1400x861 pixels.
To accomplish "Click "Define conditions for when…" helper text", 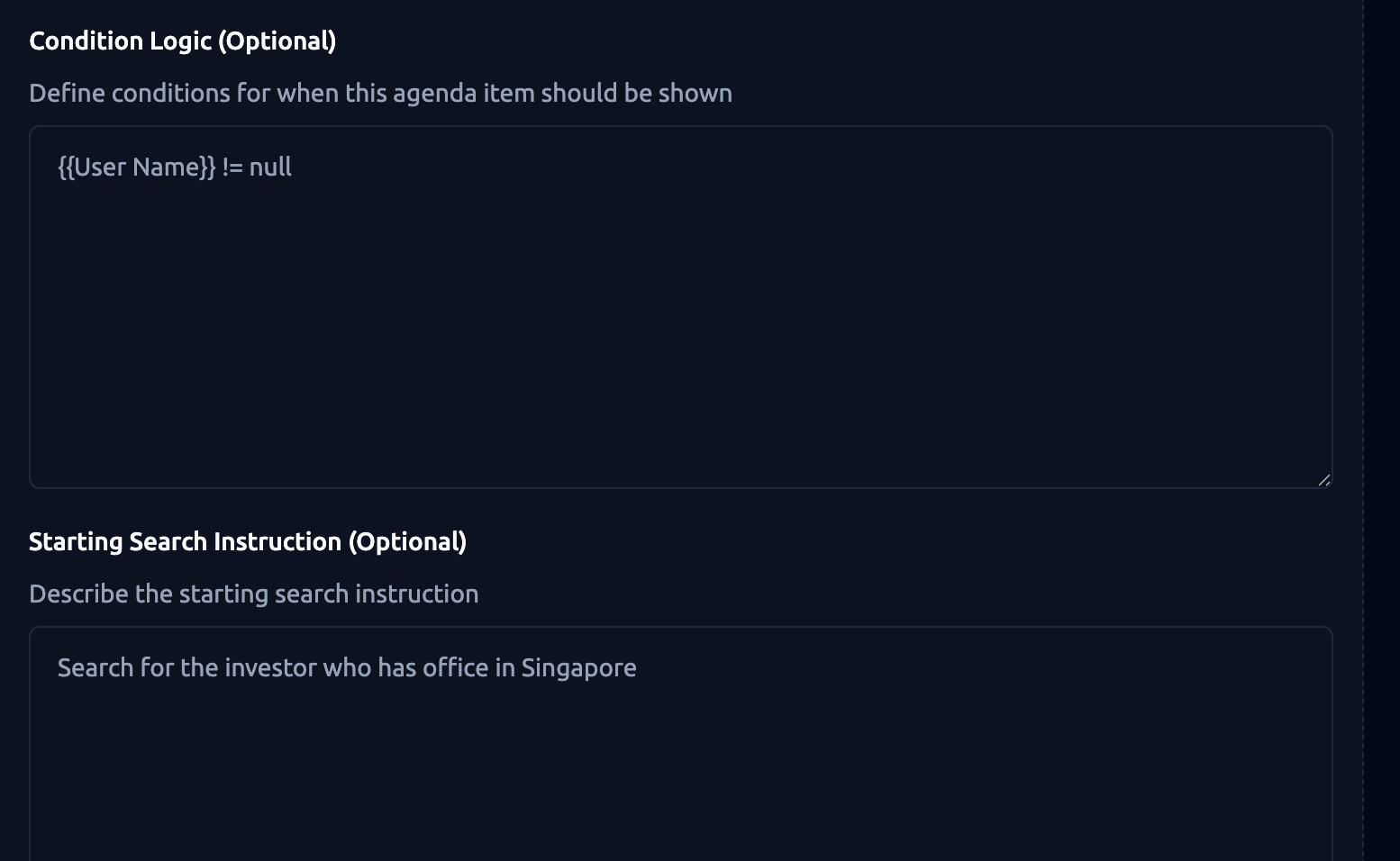I will (x=380, y=94).
